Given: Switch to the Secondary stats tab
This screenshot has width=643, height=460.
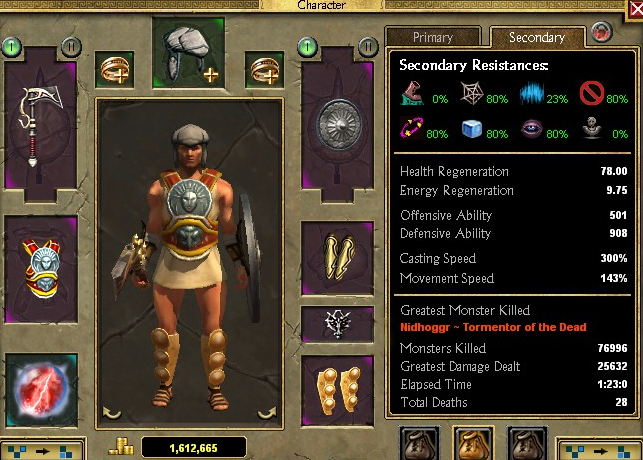Looking at the screenshot, I should [x=537, y=37].
